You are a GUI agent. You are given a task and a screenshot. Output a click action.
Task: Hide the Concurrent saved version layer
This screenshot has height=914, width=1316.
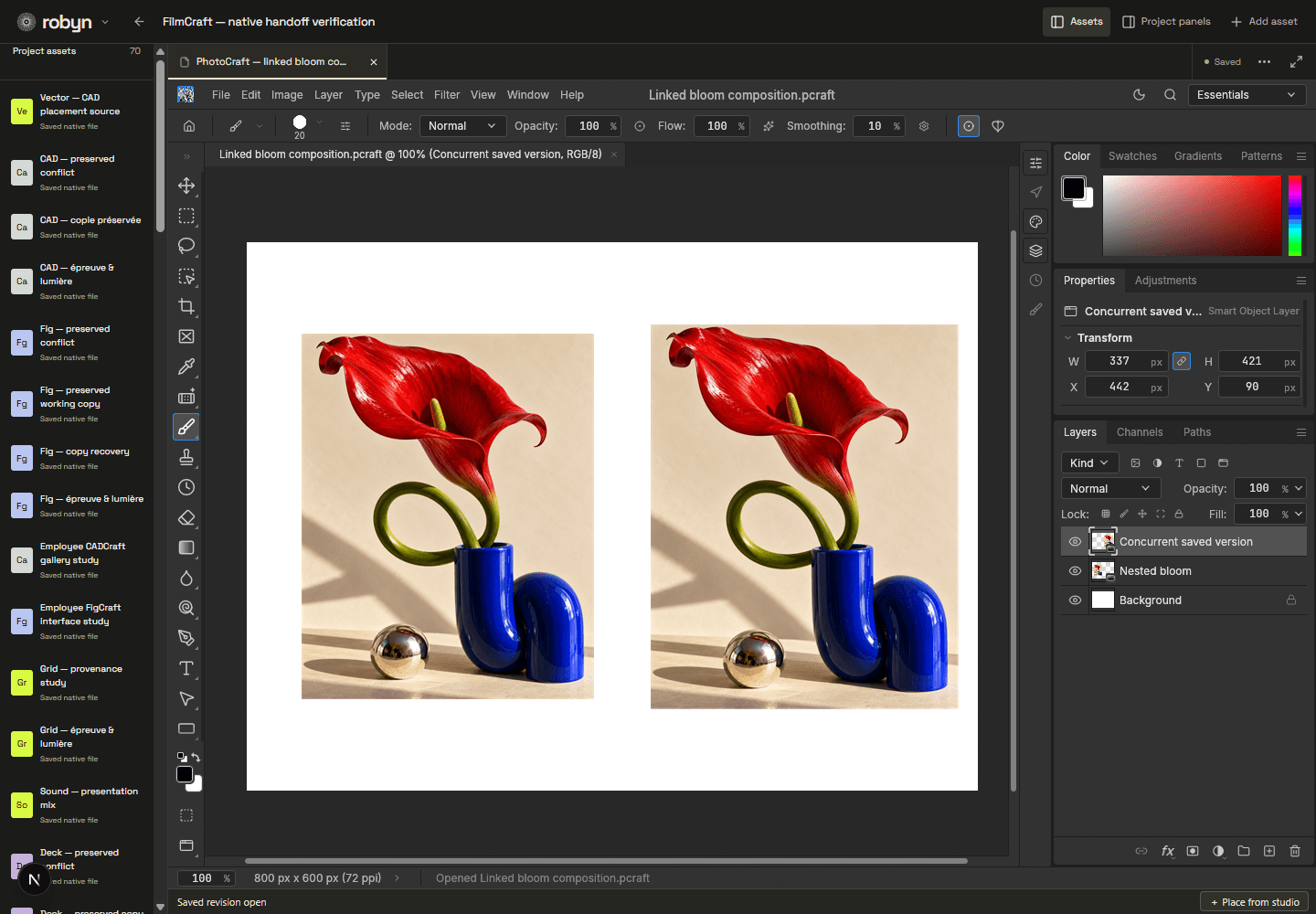click(x=1075, y=542)
